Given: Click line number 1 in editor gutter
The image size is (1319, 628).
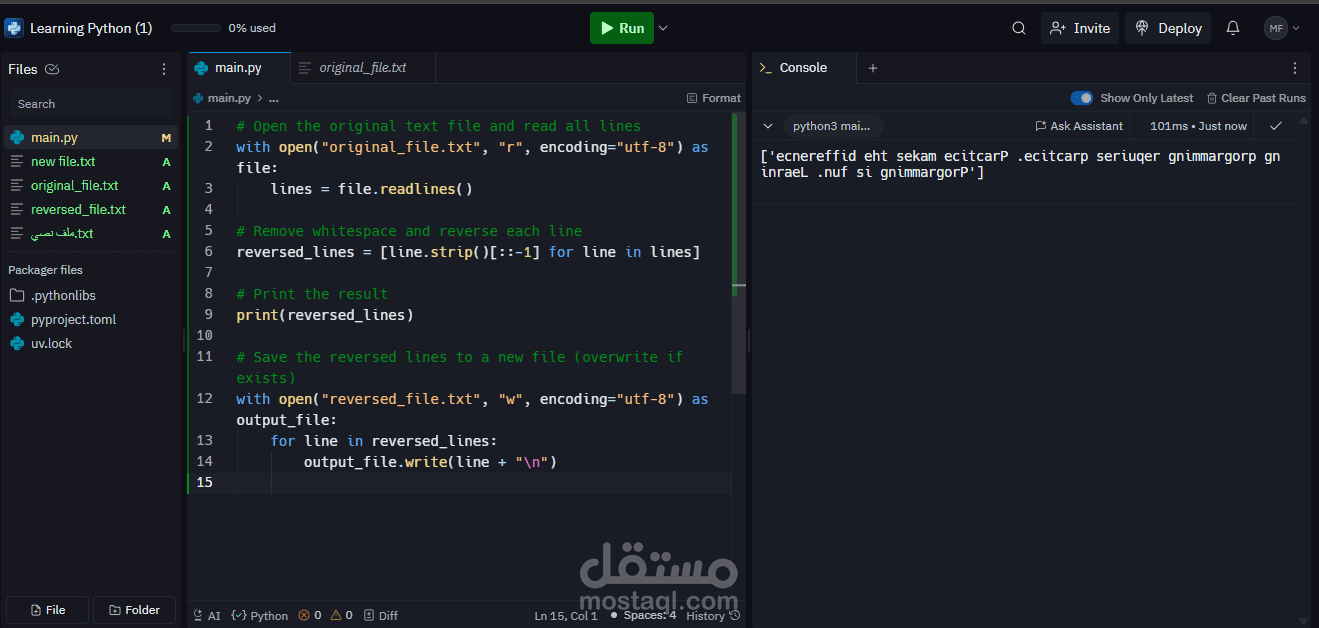Looking at the screenshot, I should pyautogui.click(x=208, y=126).
